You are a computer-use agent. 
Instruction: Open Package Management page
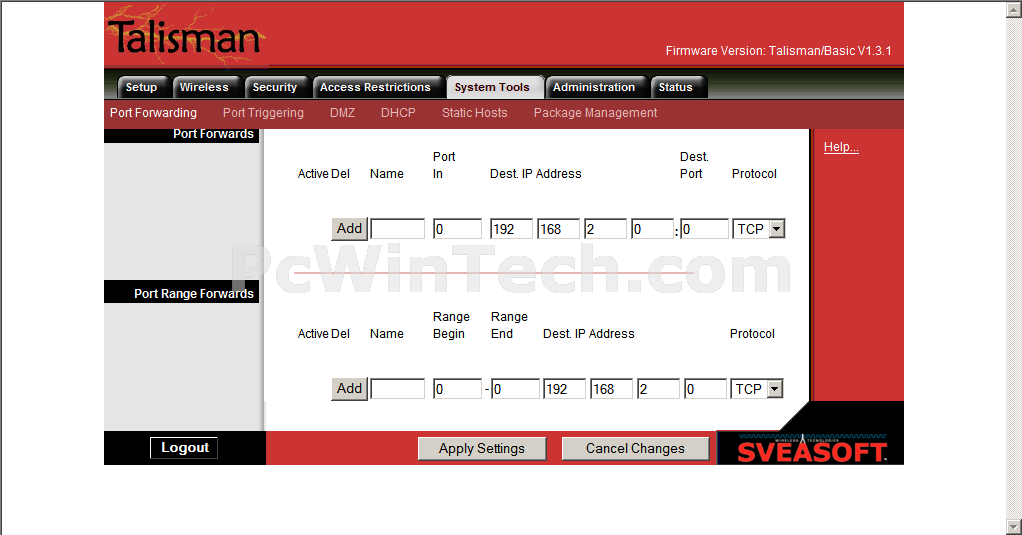(x=595, y=113)
